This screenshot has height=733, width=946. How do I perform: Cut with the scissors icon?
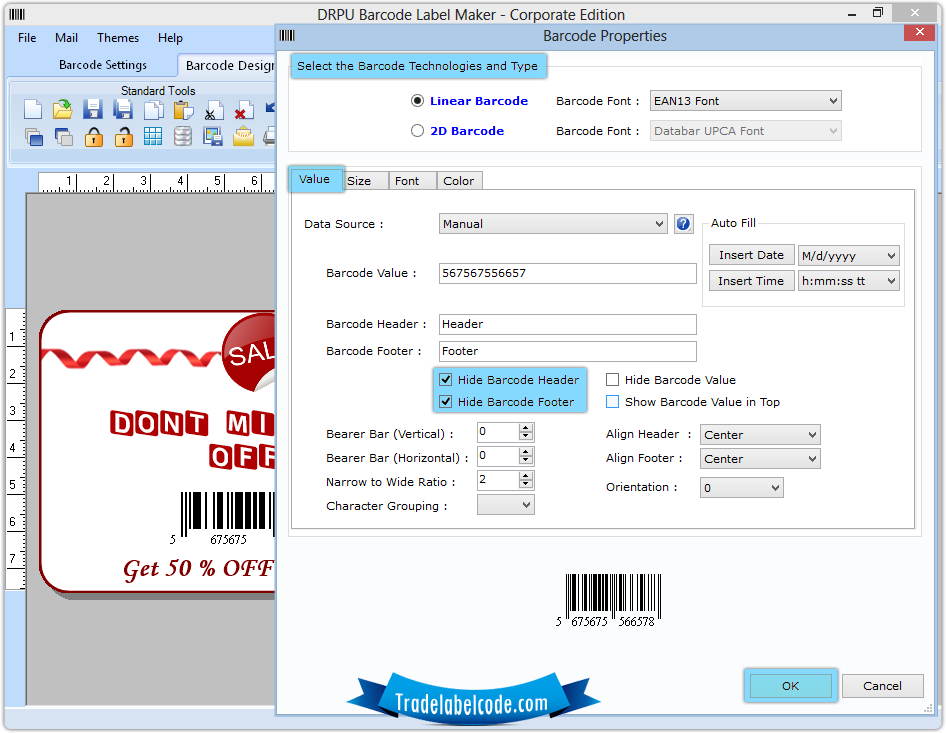point(213,110)
